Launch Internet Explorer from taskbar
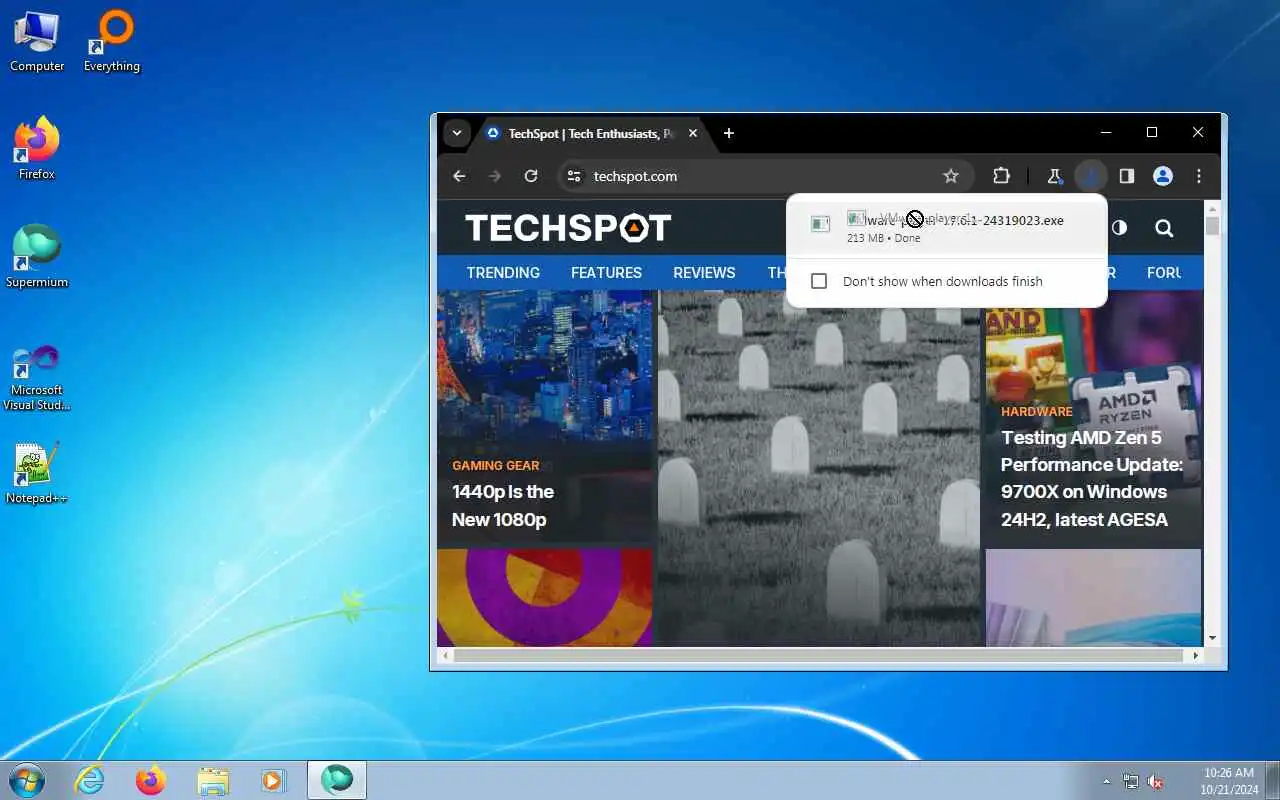The height and width of the screenshot is (800, 1280). [90, 780]
